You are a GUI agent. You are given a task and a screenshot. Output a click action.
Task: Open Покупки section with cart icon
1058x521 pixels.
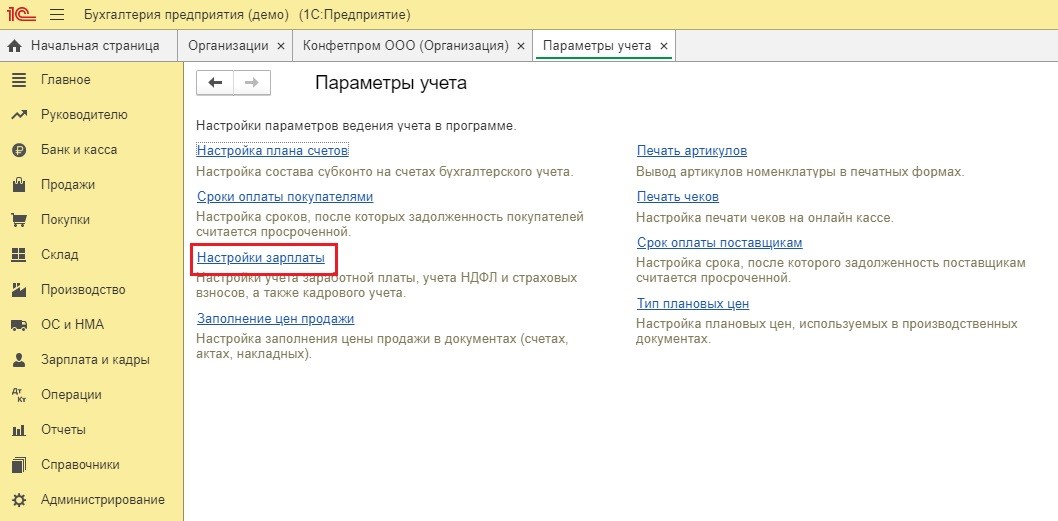coord(66,220)
